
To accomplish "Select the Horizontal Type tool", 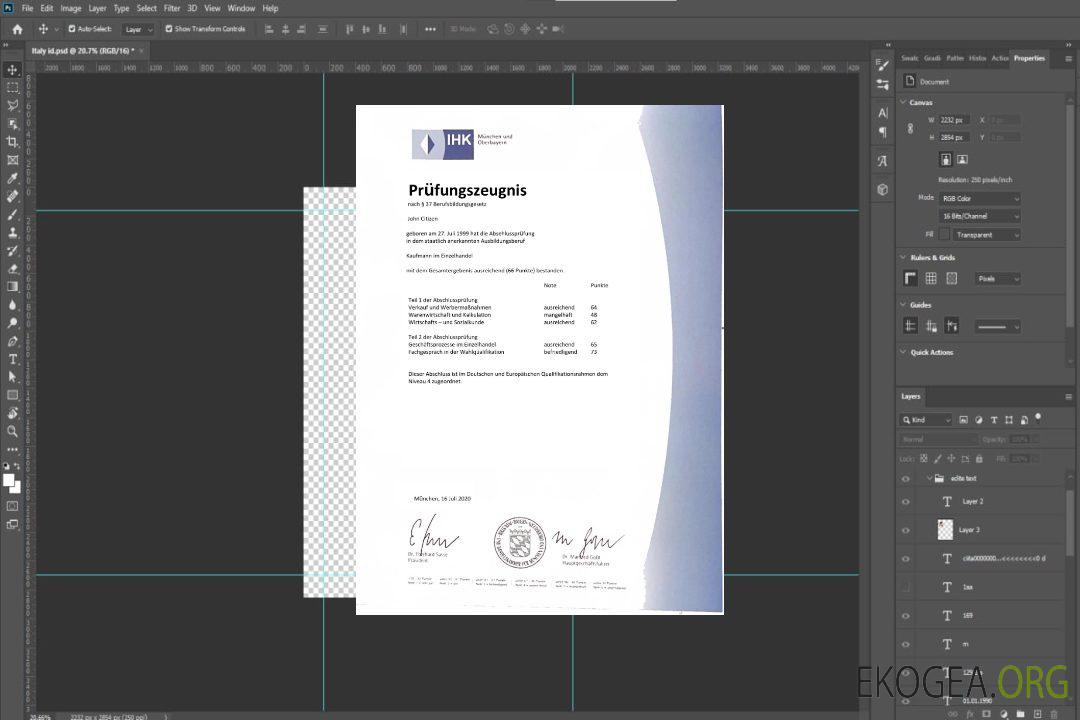I will point(12,359).
